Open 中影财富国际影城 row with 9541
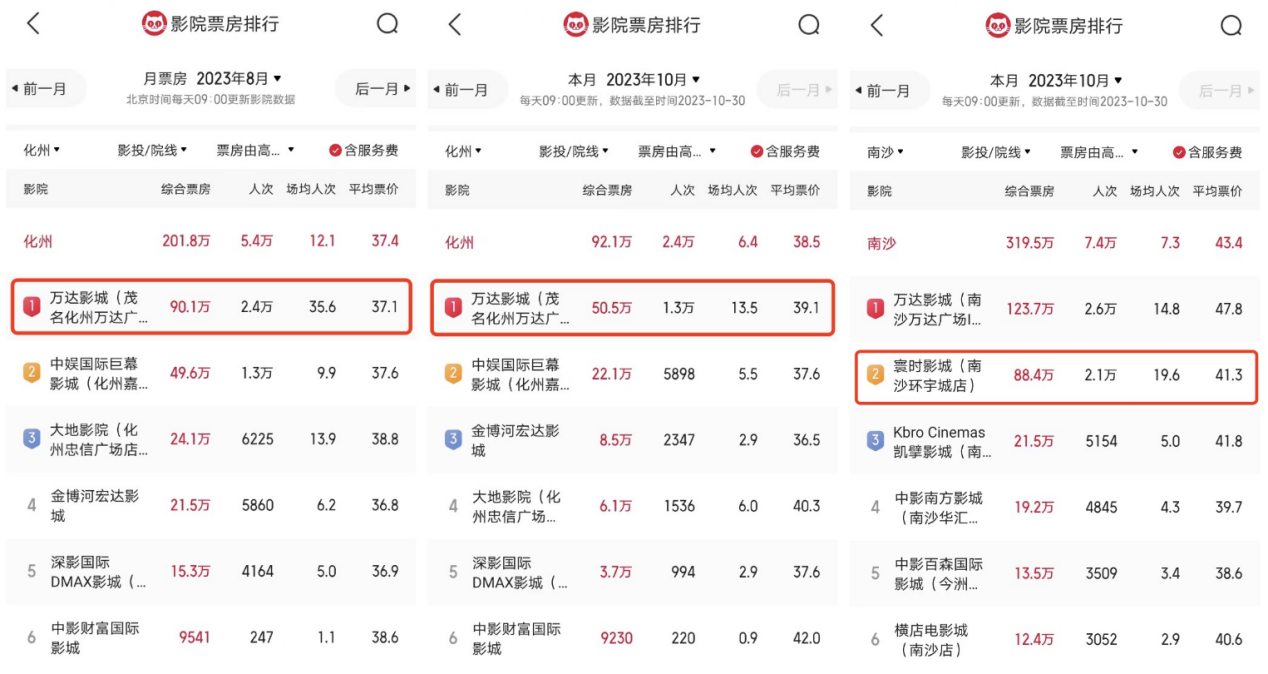1268x674 pixels. pos(211,638)
